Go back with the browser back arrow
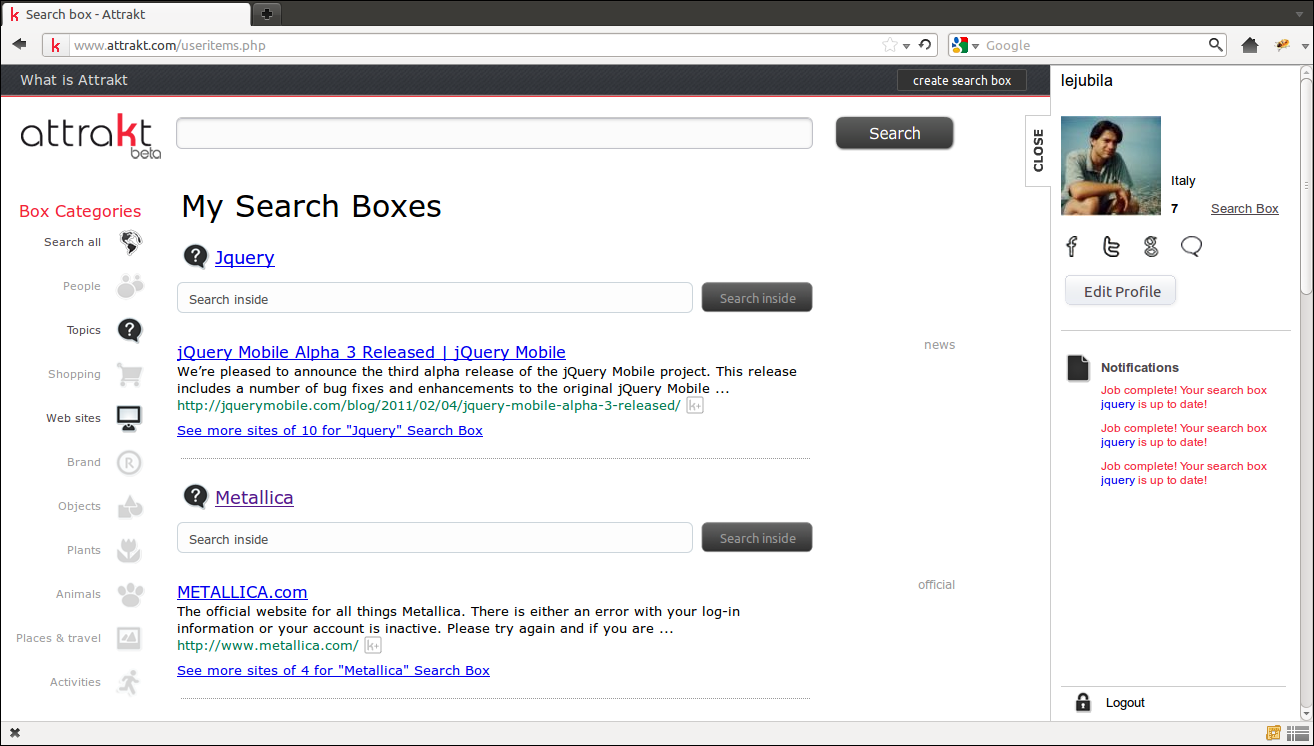1314x746 pixels. click(x=19, y=44)
